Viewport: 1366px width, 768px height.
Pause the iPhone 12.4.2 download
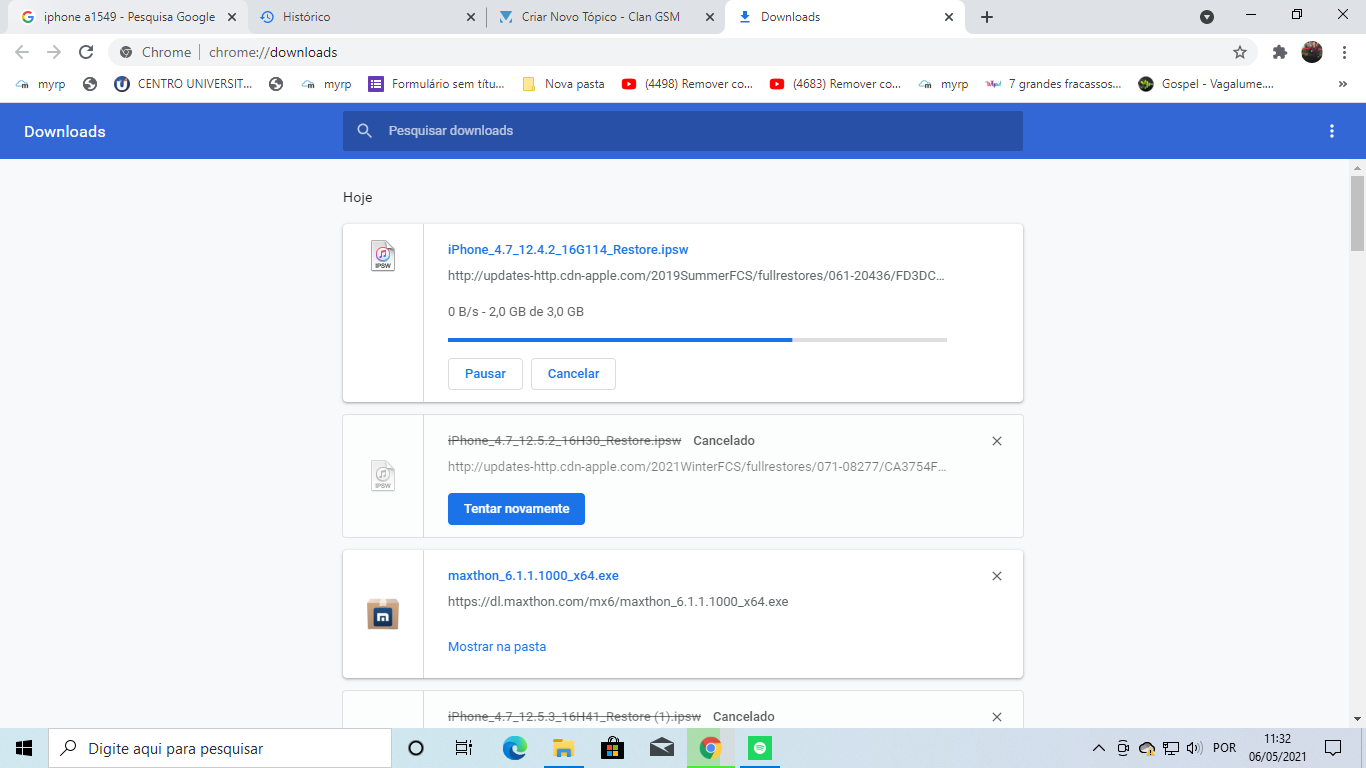(x=485, y=374)
